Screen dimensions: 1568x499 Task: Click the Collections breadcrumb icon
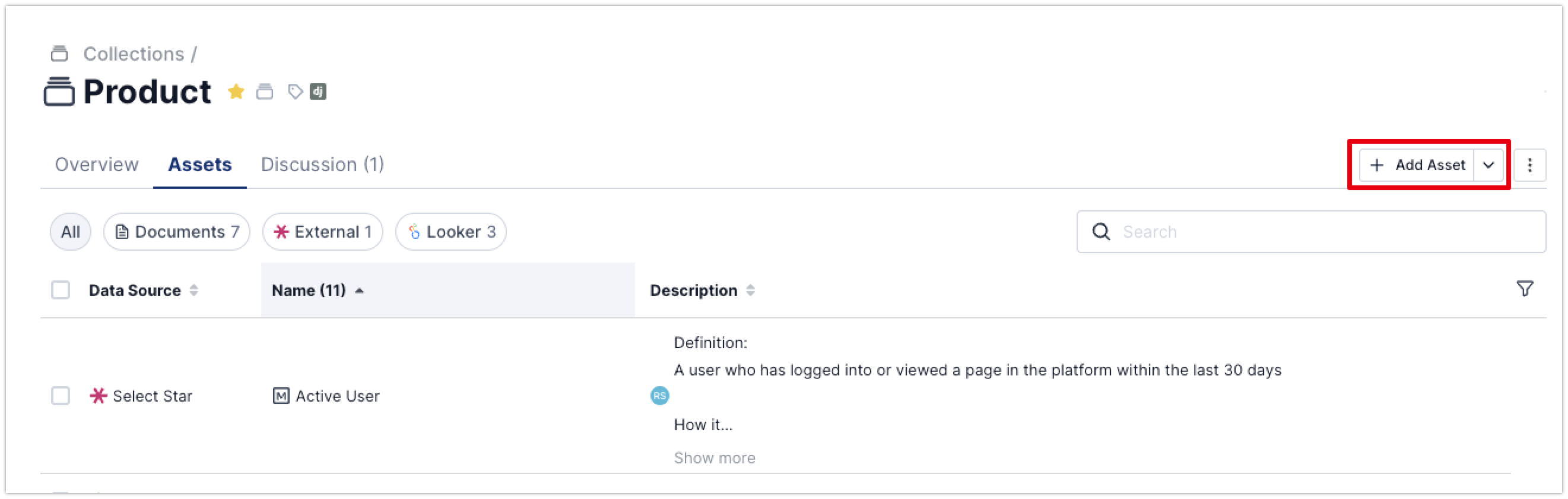pyautogui.click(x=59, y=53)
